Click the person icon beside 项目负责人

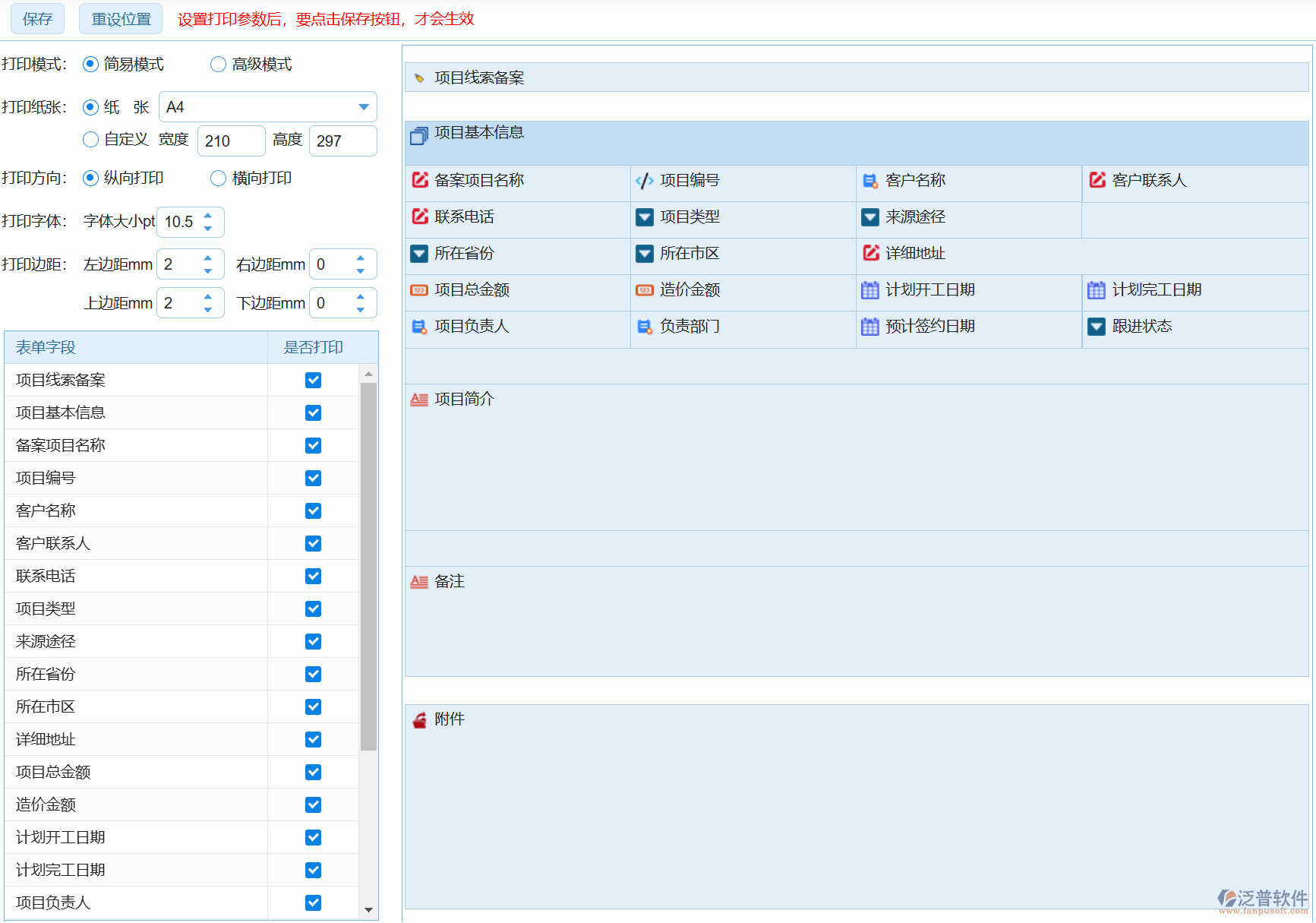point(419,326)
